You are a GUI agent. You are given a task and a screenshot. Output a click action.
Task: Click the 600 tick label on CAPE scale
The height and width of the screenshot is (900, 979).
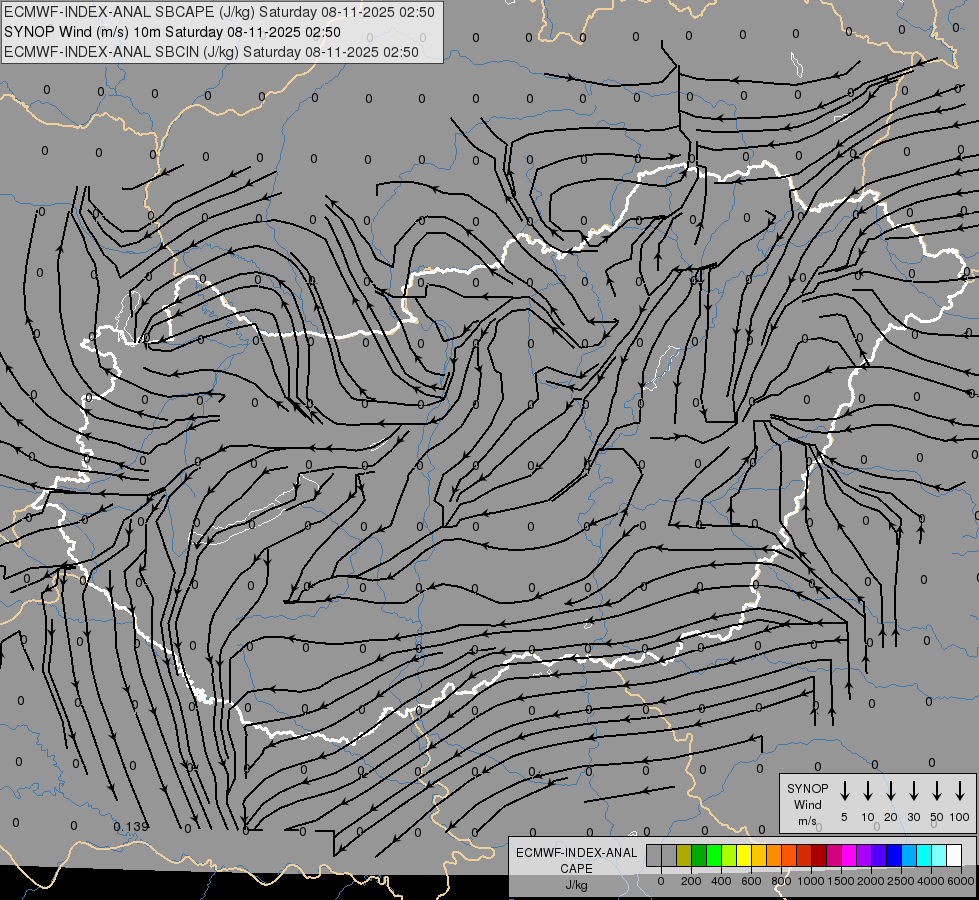coord(751,881)
